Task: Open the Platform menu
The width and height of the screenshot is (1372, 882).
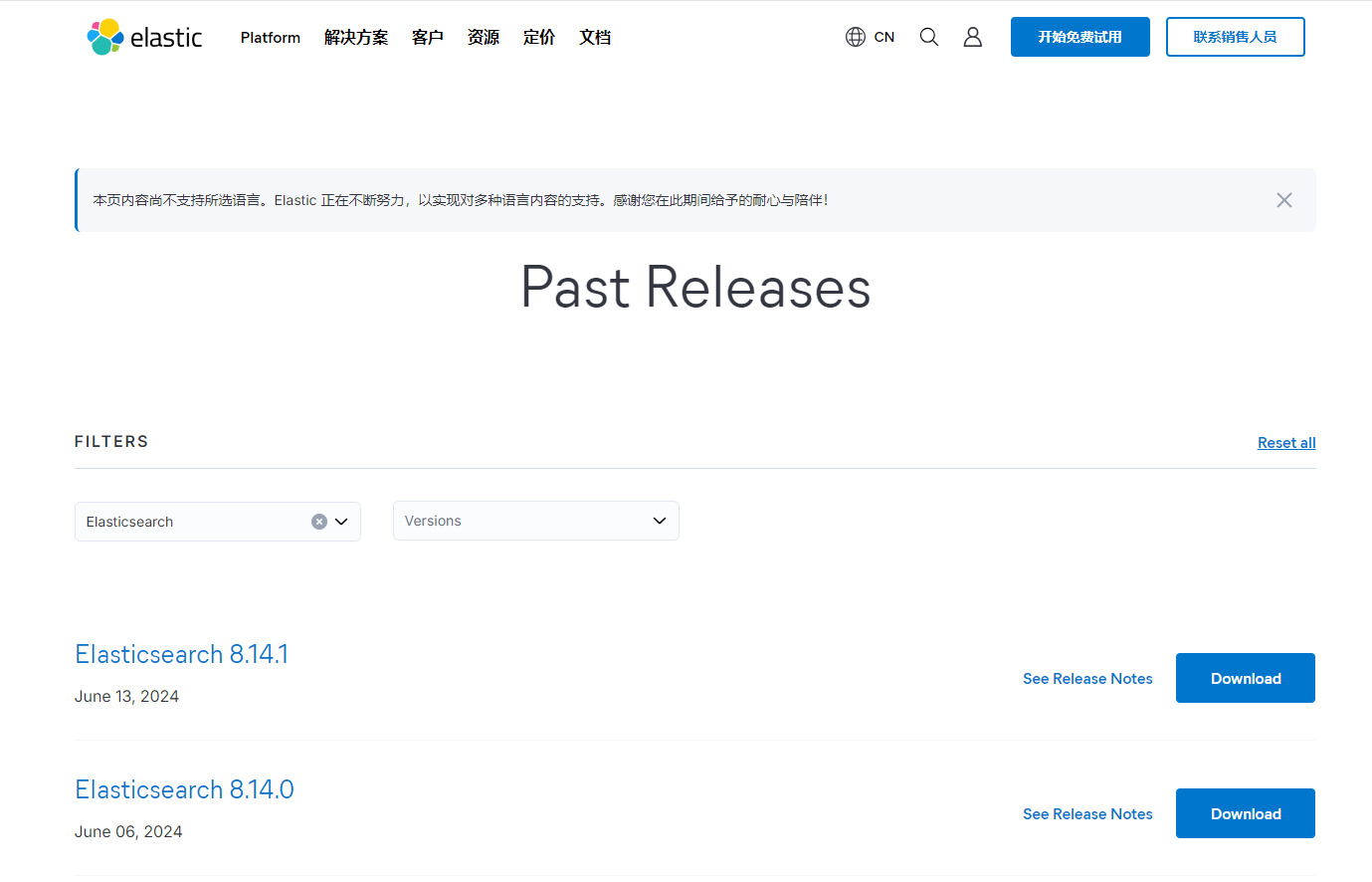Action: [x=271, y=37]
